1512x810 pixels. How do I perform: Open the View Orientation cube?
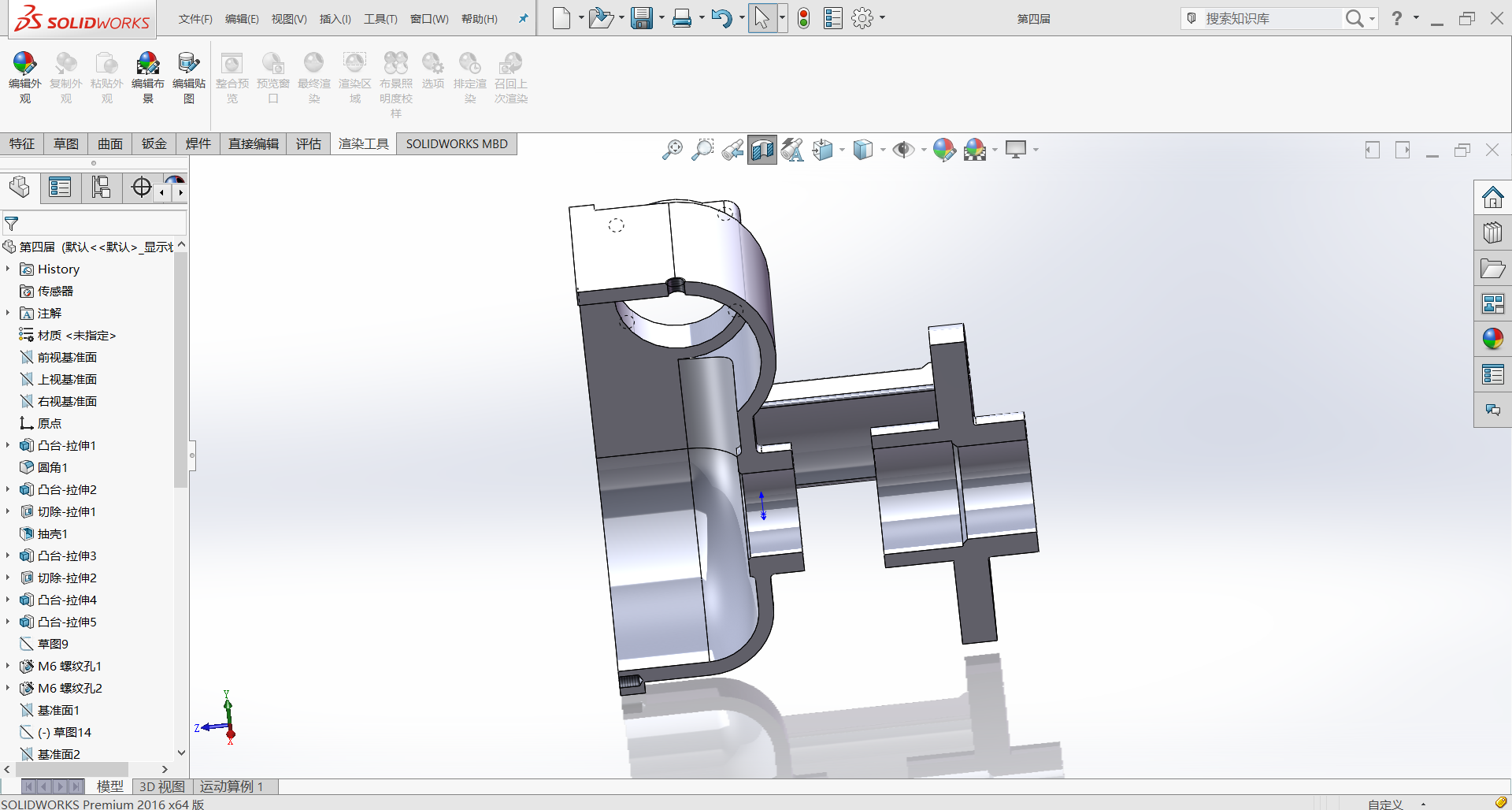(x=823, y=150)
